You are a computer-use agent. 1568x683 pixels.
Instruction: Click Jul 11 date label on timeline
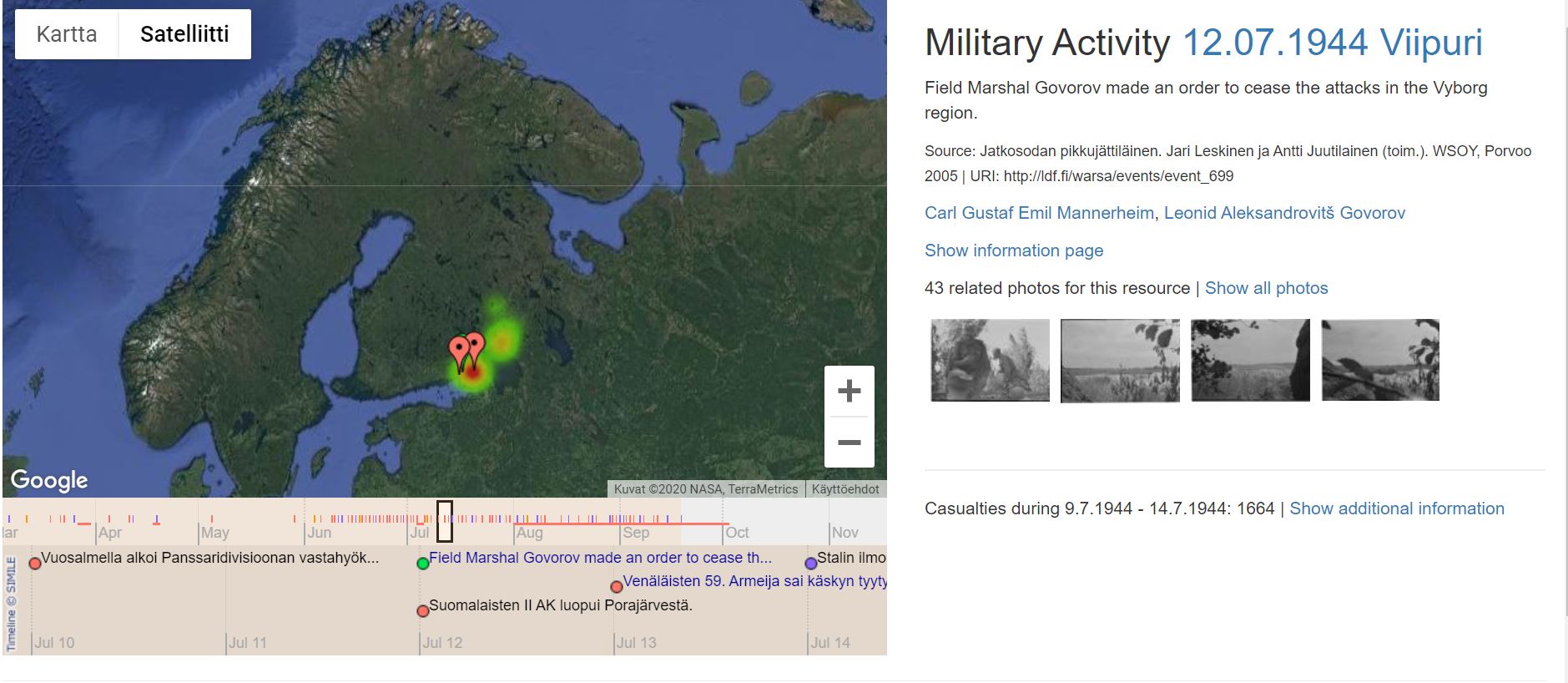[248, 643]
